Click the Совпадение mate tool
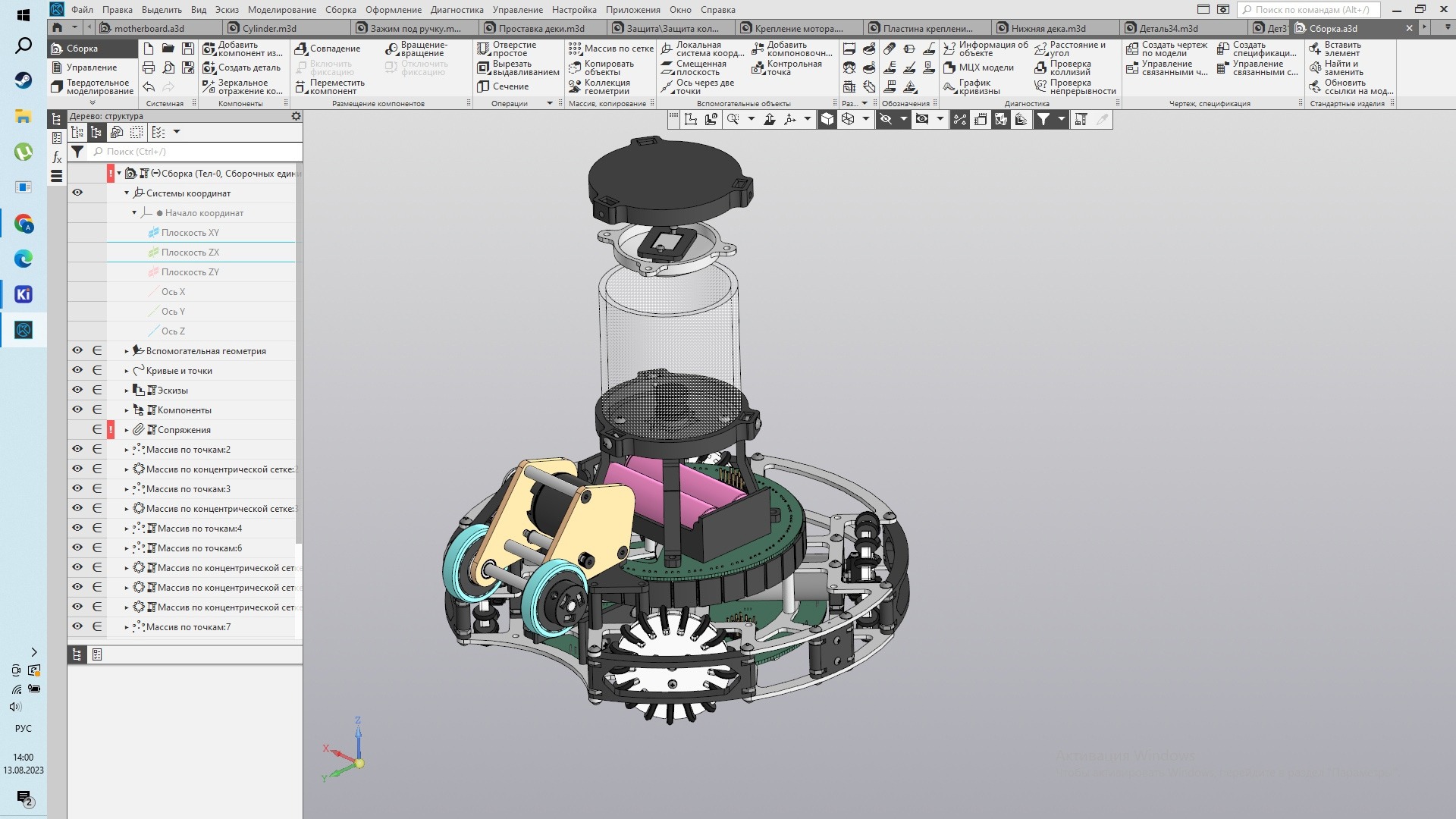This screenshot has height=819, width=1456. (328, 49)
